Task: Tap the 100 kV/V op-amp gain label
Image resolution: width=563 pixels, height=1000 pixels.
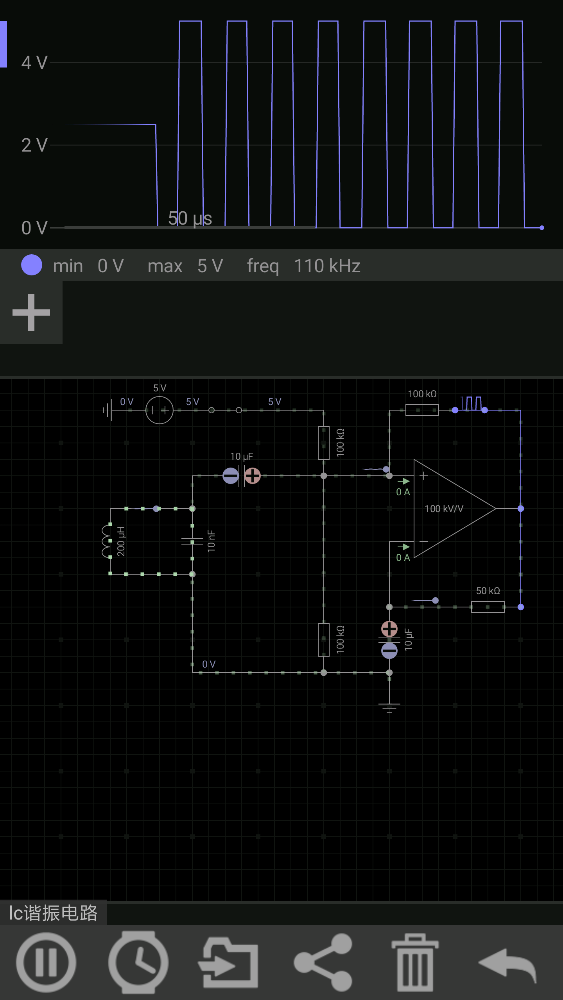Action: [x=444, y=508]
